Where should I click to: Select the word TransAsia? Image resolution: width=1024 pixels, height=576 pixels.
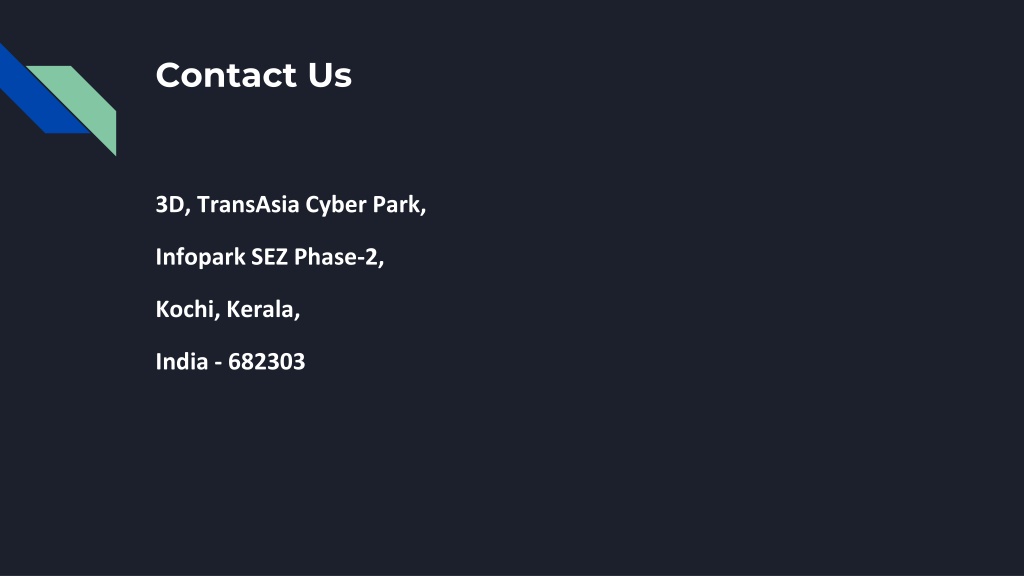pos(248,204)
